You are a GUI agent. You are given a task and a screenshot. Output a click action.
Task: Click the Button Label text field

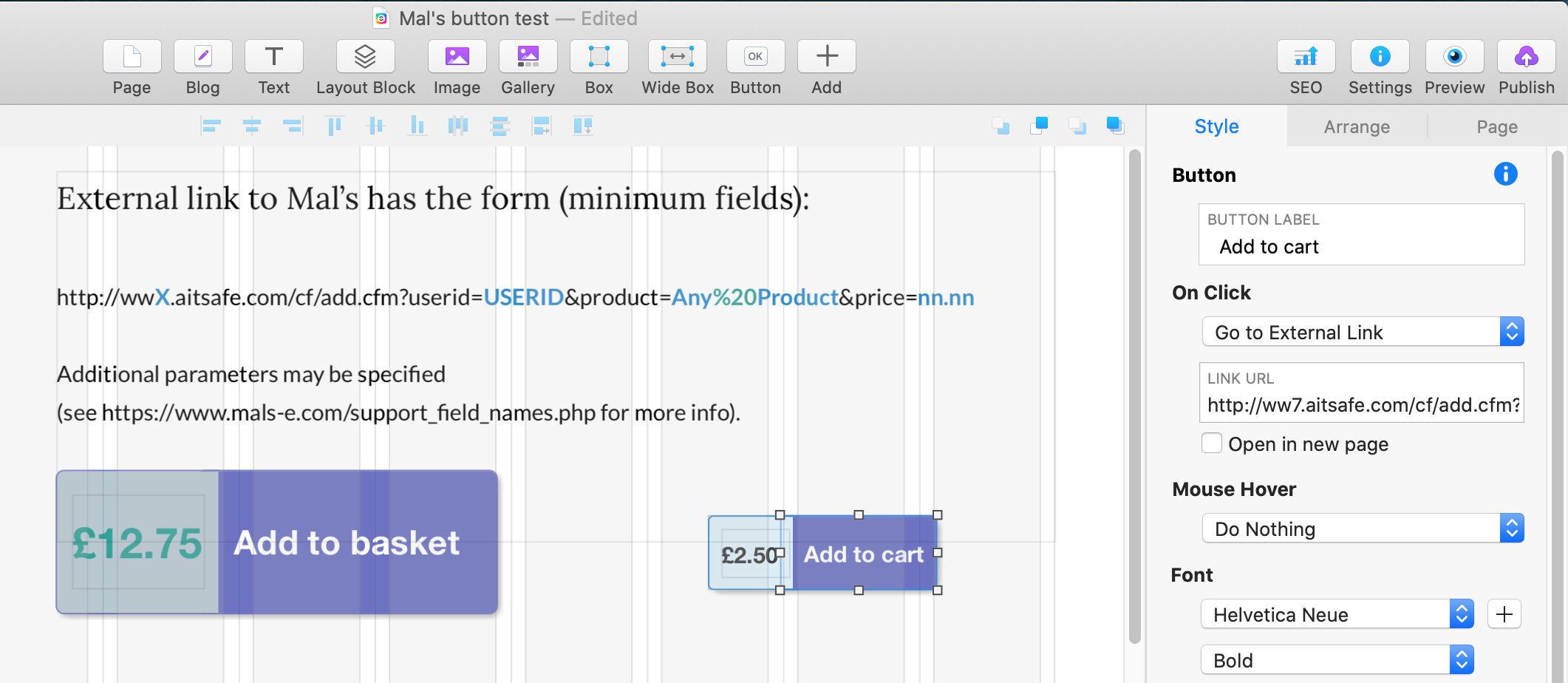pyautogui.click(x=1362, y=234)
